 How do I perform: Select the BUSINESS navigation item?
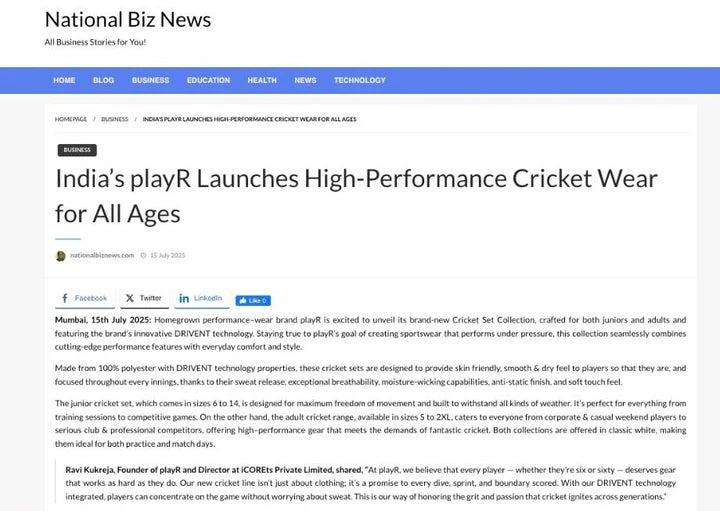(x=150, y=80)
